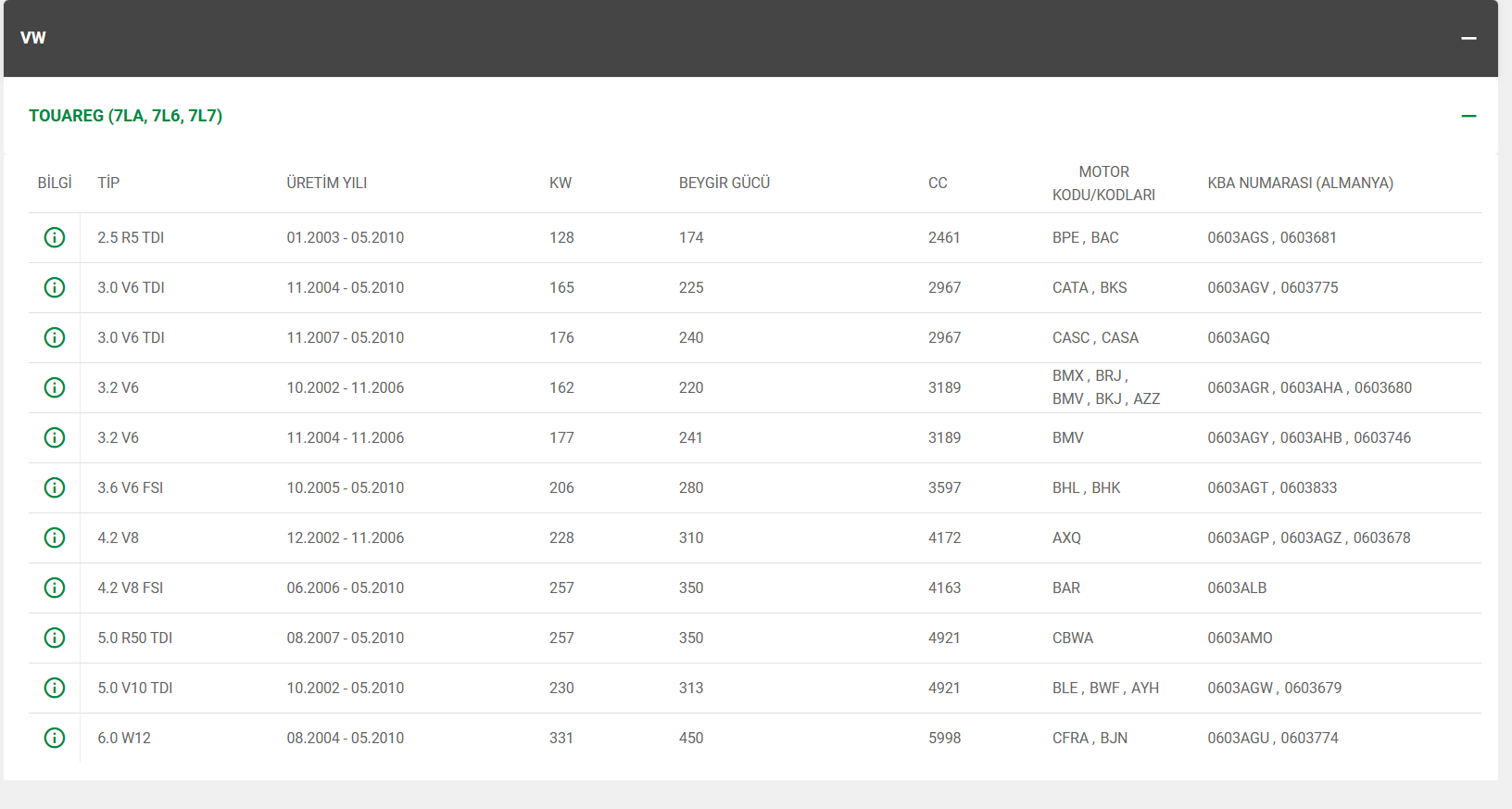Open info icon for 4.2 V8 FSI row
The image size is (1512, 809).
point(55,588)
